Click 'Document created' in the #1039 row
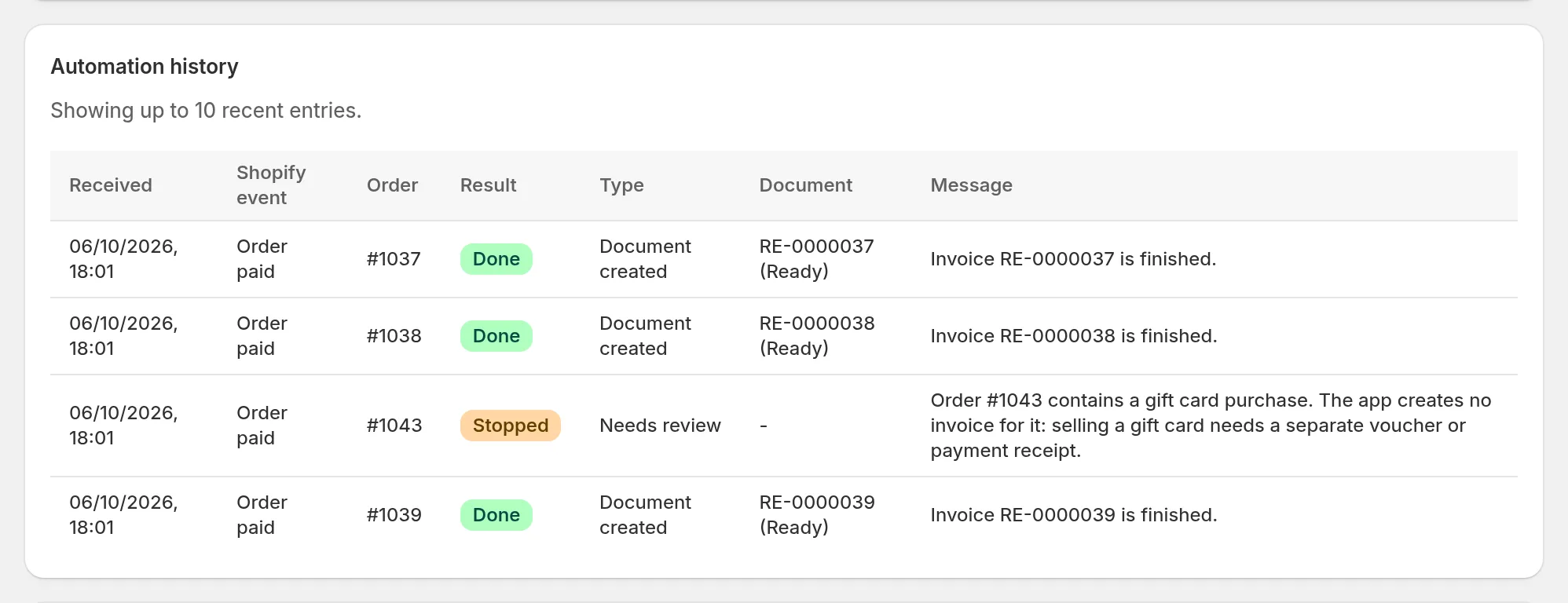This screenshot has height=603, width=1568. click(x=645, y=515)
